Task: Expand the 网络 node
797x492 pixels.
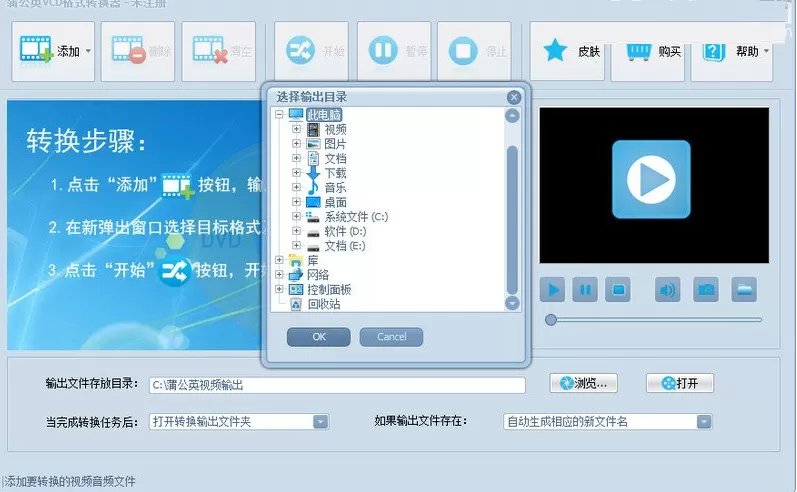Action: click(x=279, y=274)
